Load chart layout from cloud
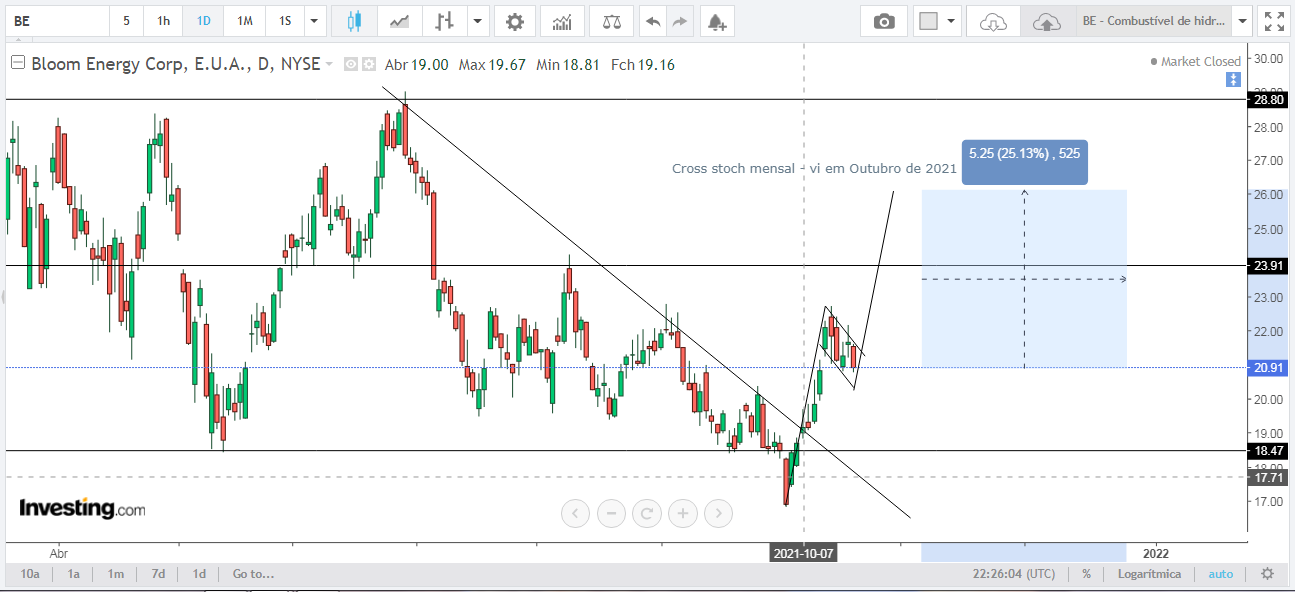The height and width of the screenshot is (592, 1295). (993, 21)
